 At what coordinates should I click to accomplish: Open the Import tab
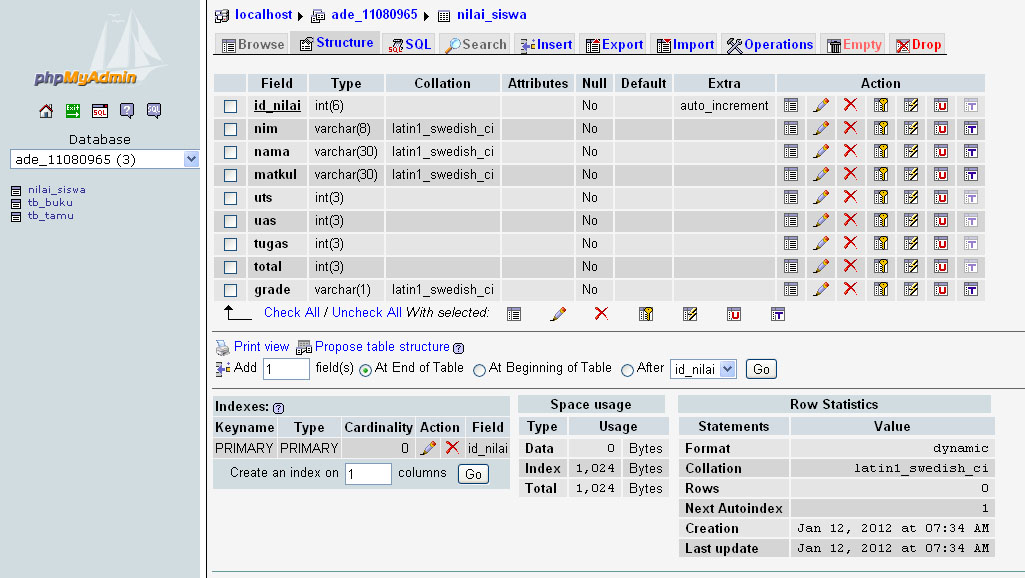pyautogui.click(x=684, y=44)
